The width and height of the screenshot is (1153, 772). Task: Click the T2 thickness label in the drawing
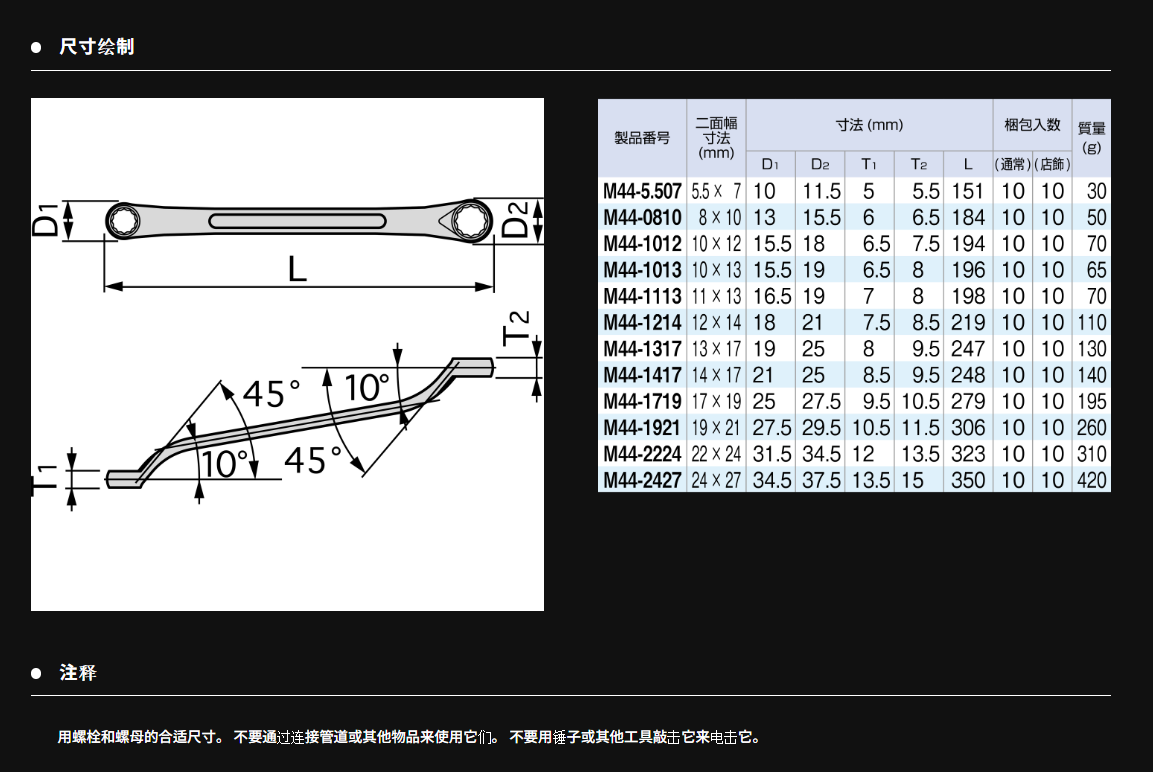click(x=517, y=328)
